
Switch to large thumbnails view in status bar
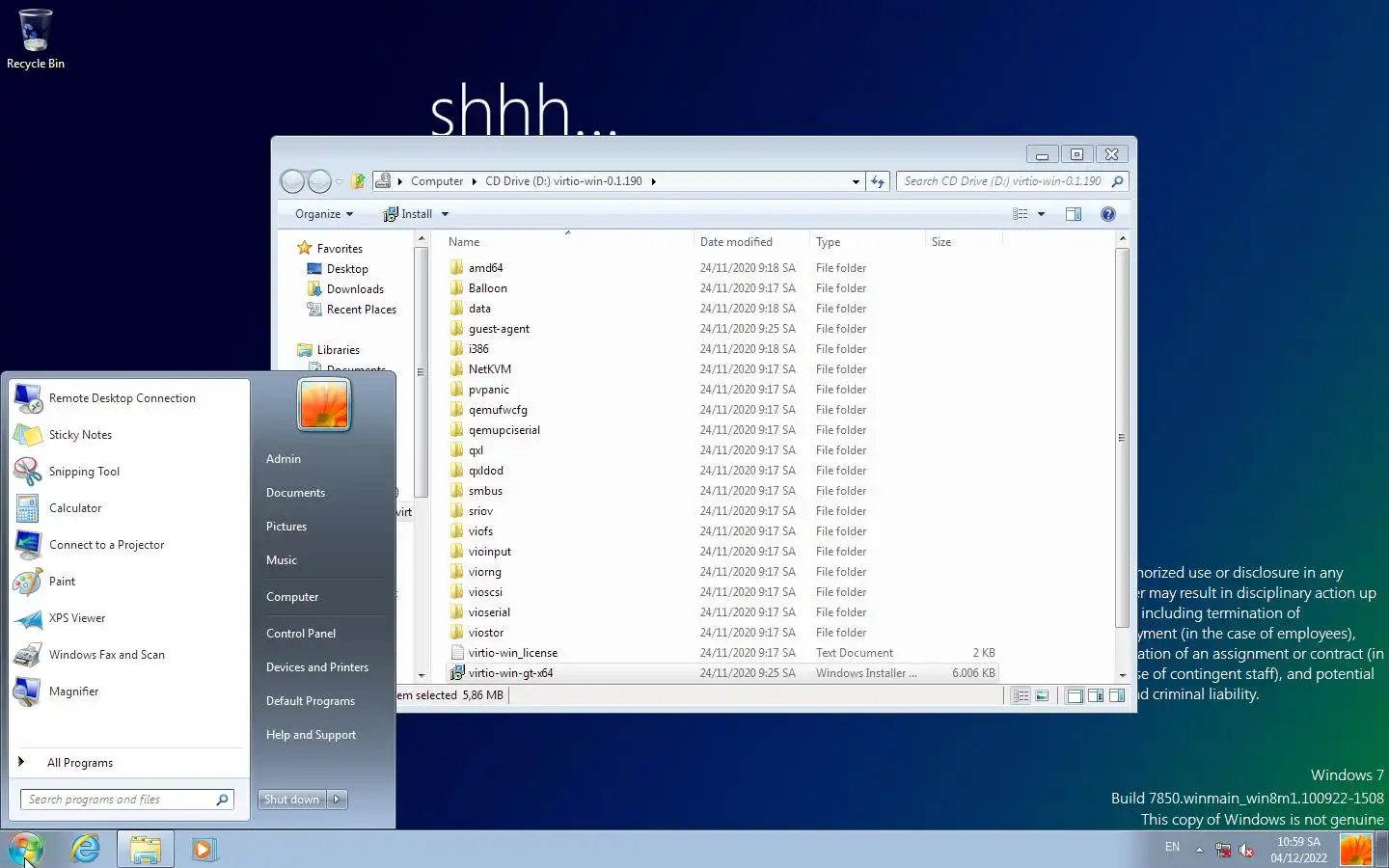coord(1042,695)
